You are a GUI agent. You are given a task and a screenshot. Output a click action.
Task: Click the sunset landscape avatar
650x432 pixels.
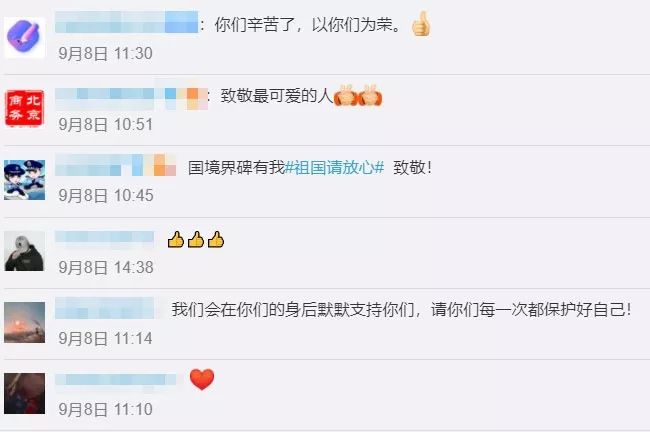click(24, 323)
